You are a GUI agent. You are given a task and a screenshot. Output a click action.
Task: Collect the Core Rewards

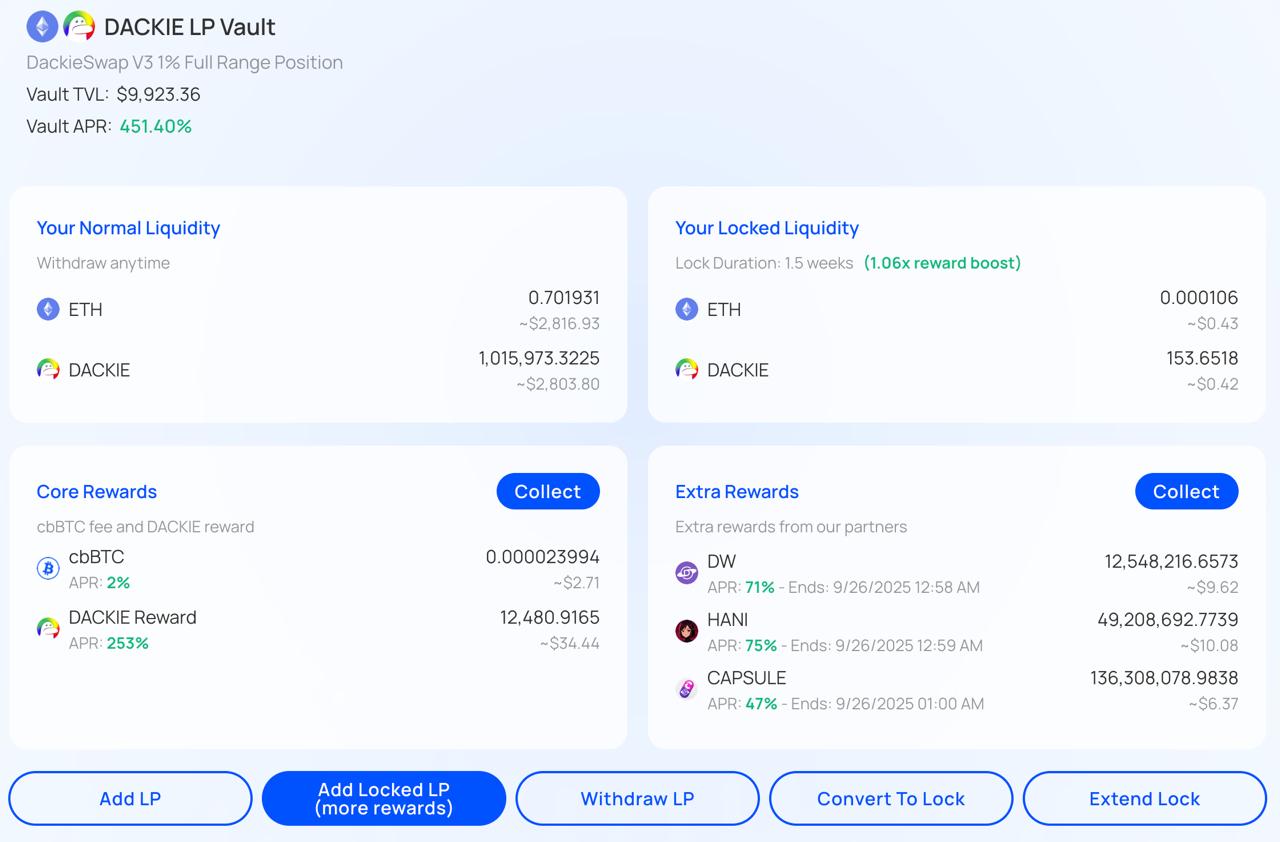click(x=547, y=491)
